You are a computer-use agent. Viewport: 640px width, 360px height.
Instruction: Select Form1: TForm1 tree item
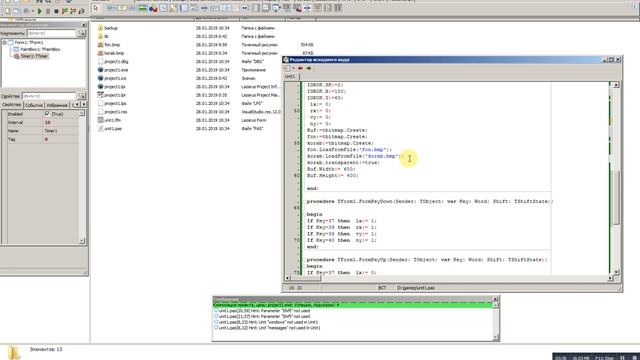click(29, 42)
